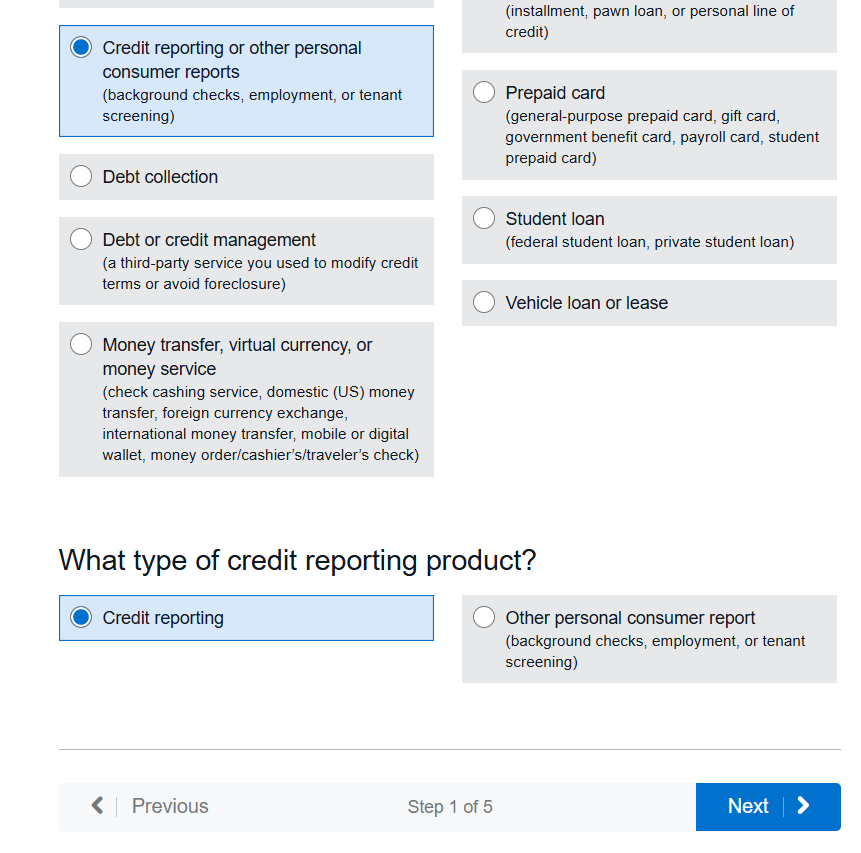This screenshot has width=861, height=853.
Task: Choose the Prepaid card radio option
Action: pyautogui.click(x=484, y=92)
